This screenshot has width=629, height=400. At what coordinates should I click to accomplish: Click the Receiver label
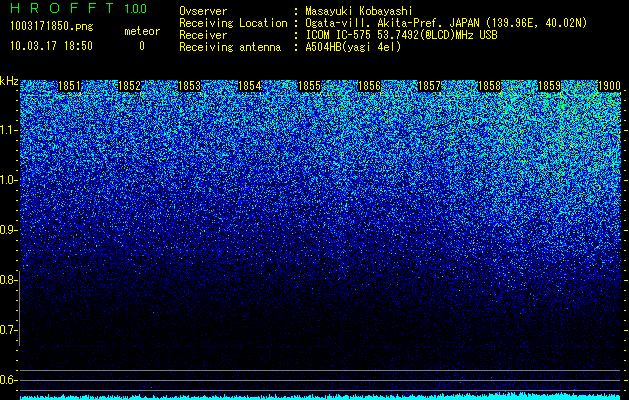[x=203, y=35]
